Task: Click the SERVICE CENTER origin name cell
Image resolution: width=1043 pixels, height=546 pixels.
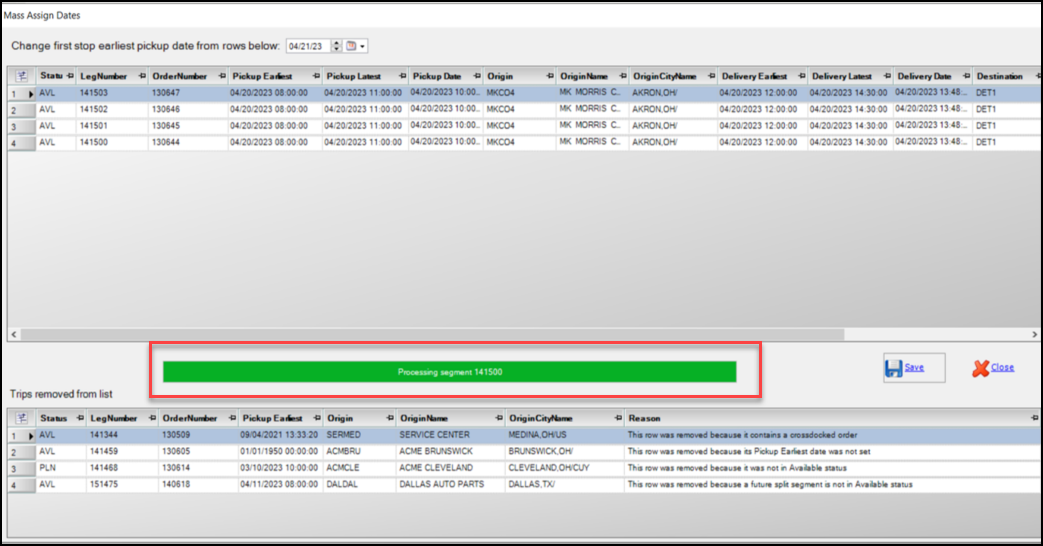Action: tap(450, 435)
